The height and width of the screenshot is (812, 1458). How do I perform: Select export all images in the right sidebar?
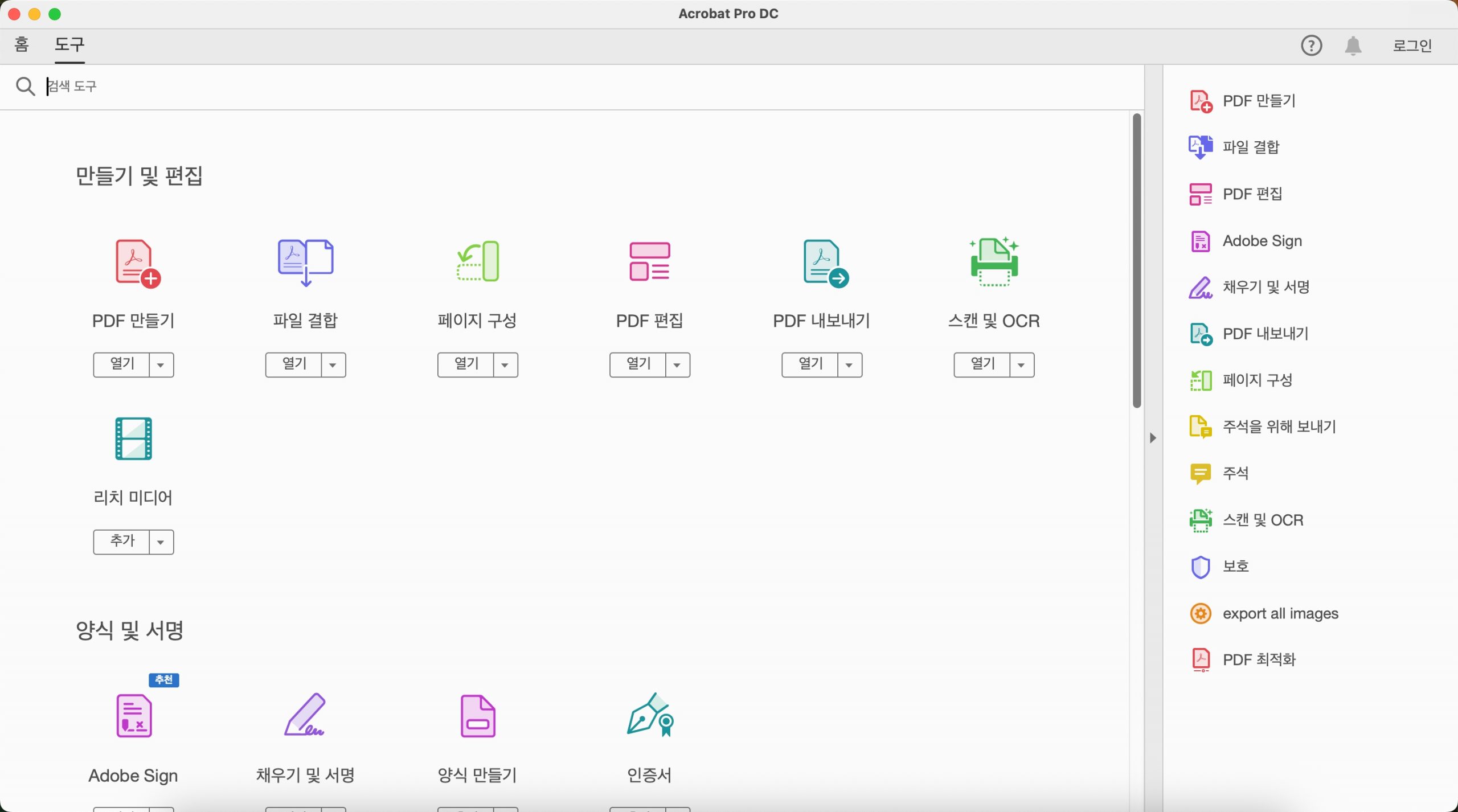click(x=1264, y=613)
